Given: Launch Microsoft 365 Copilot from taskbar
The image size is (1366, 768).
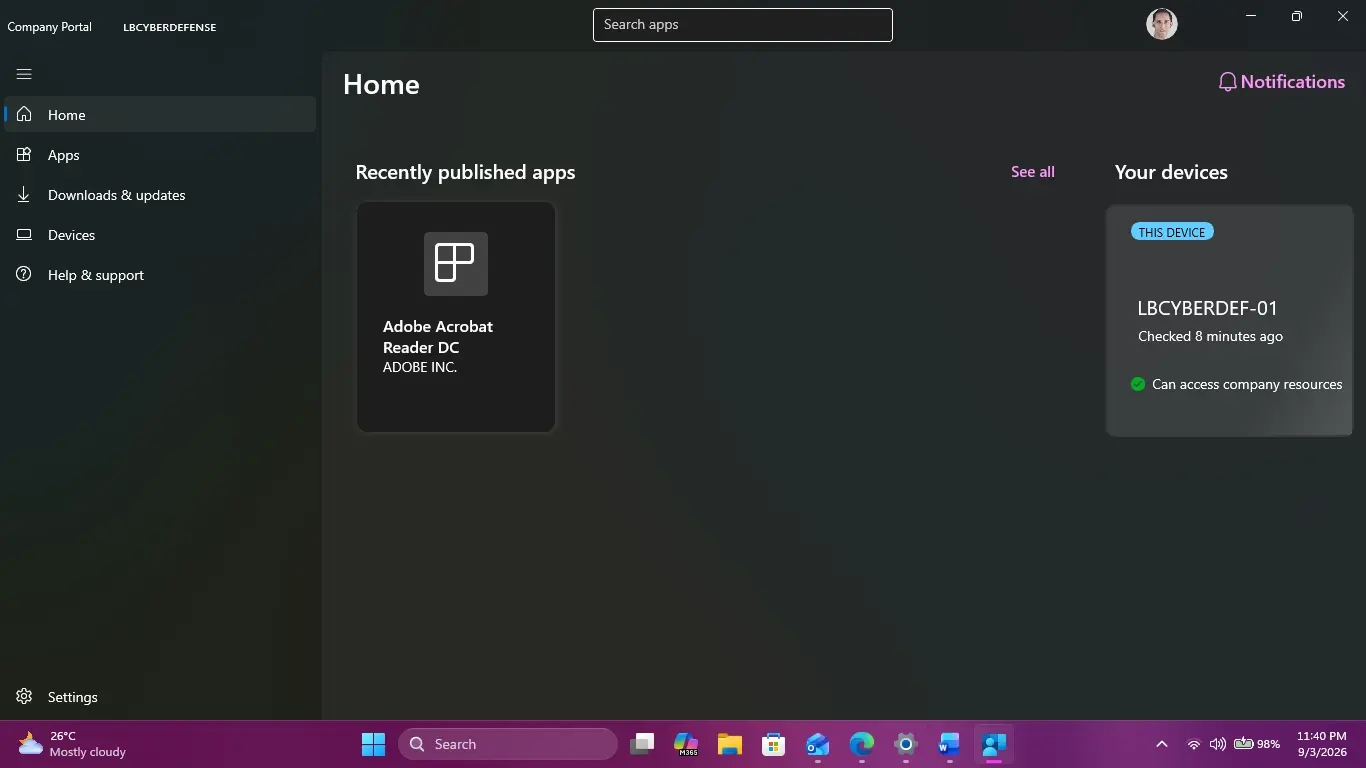Looking at the screenshot, I should pyautogui.click(x=686, y=744).
